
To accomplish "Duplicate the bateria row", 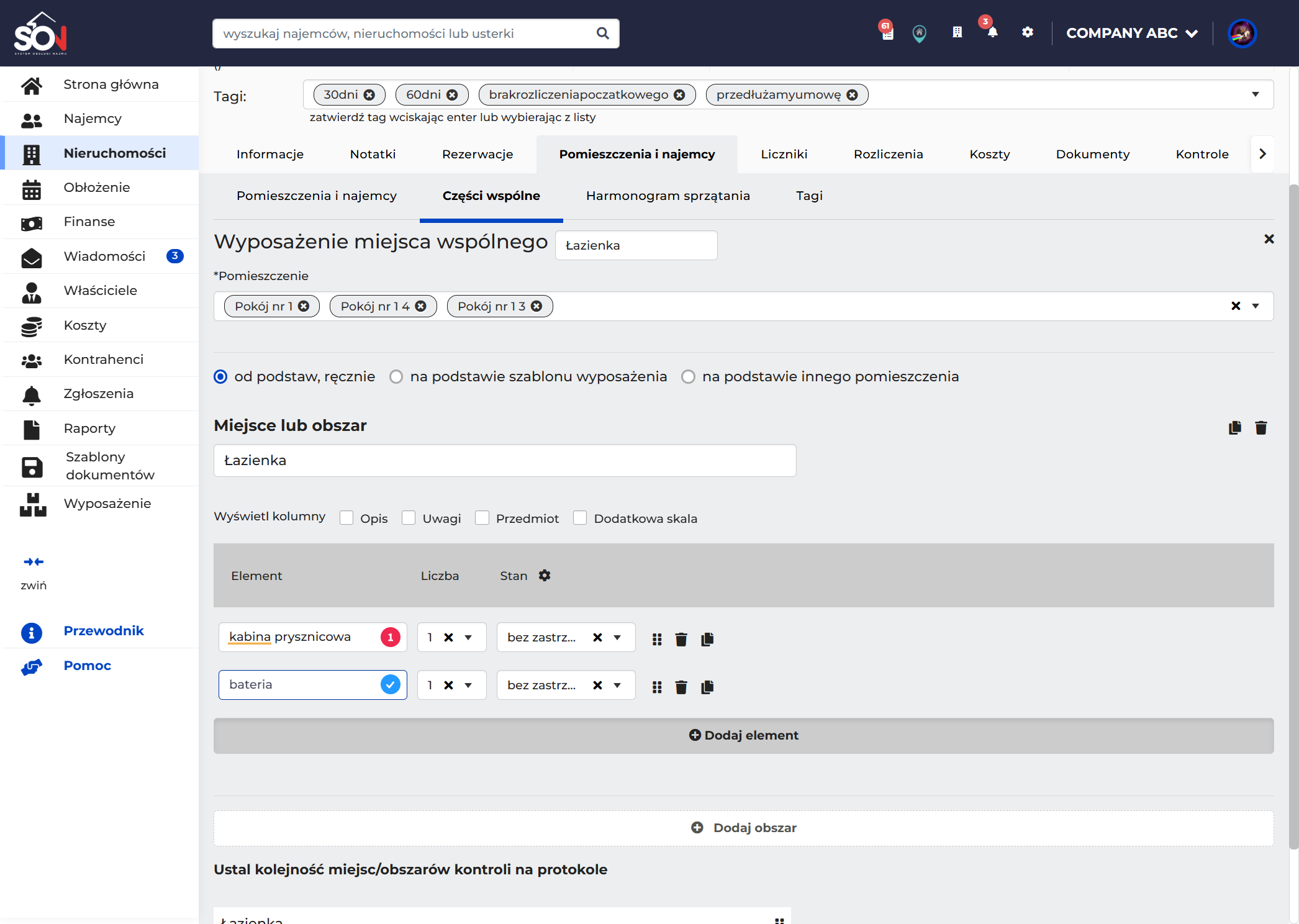I will [x=707, y=687].
